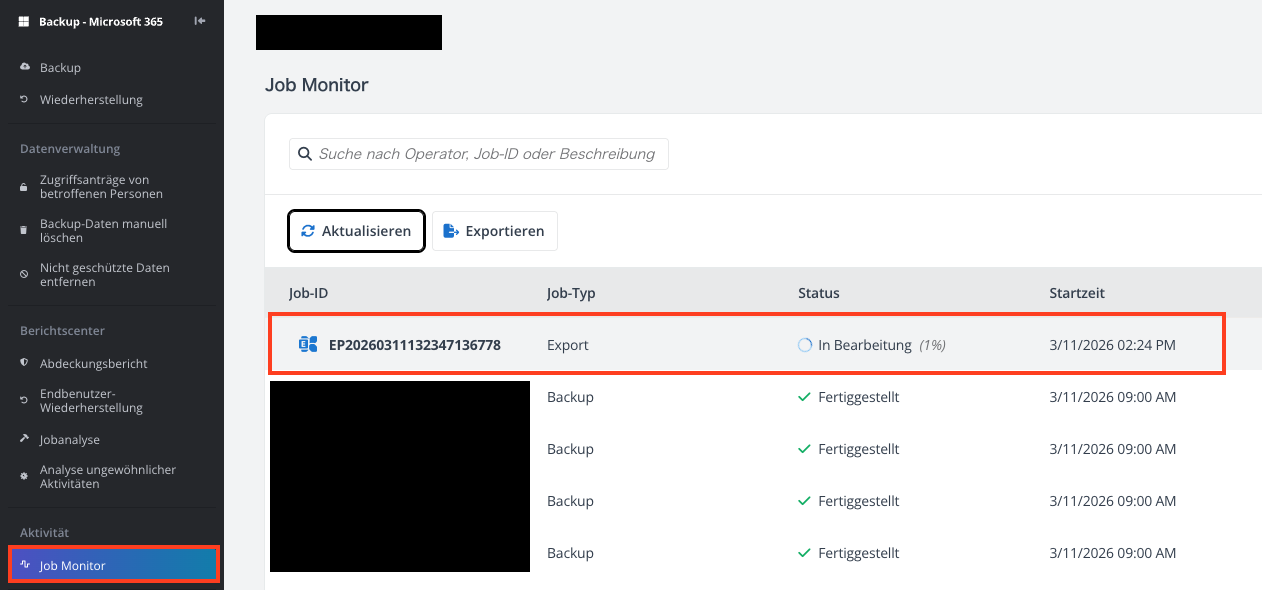This screenshot has height=590, width=1262.
Task: Open job EP20260311132347136778
Action: (x=414, y=345)
